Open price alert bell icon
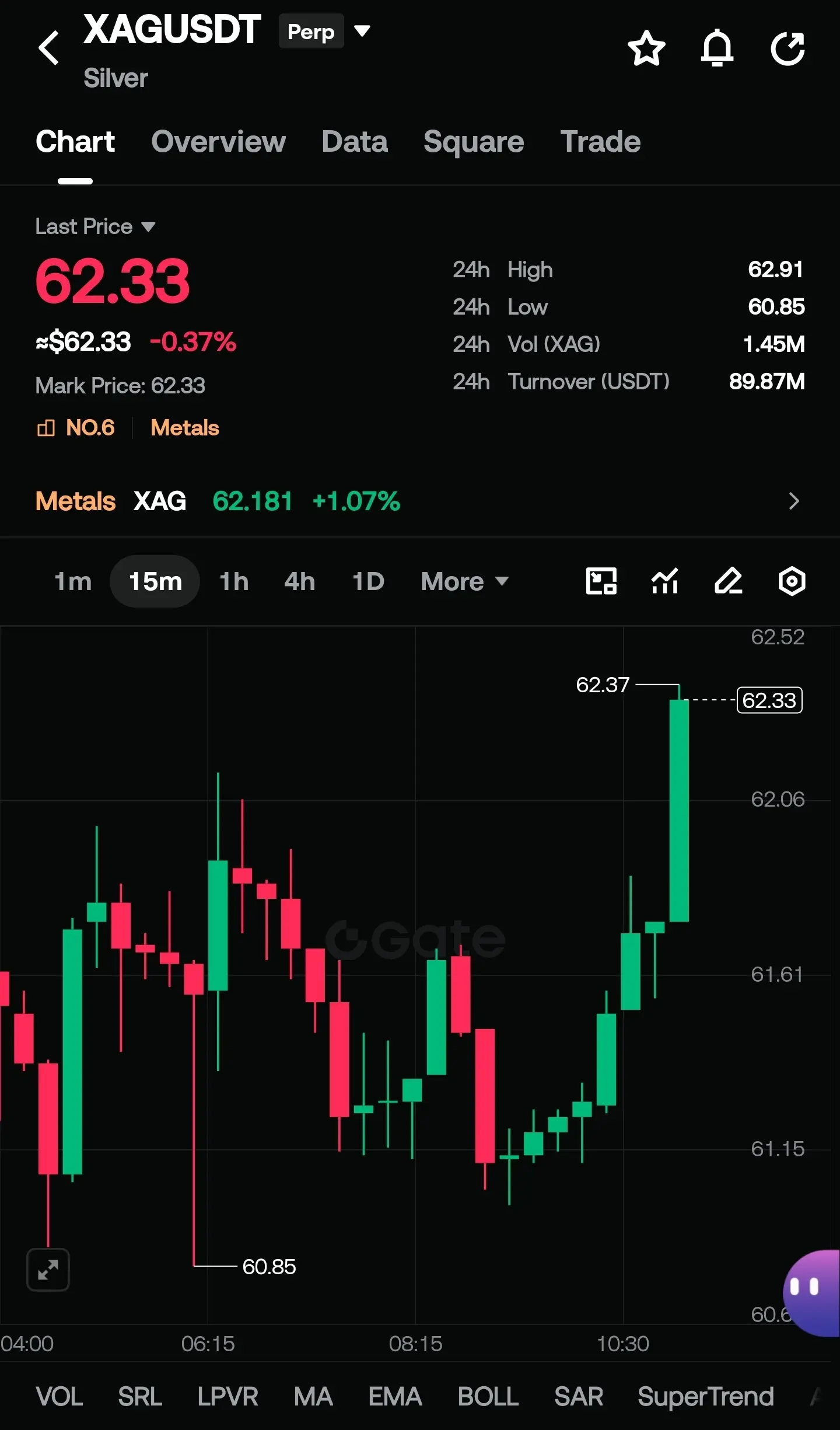The height and width of the screenshot is (1430, 840). tap(717, 48)
